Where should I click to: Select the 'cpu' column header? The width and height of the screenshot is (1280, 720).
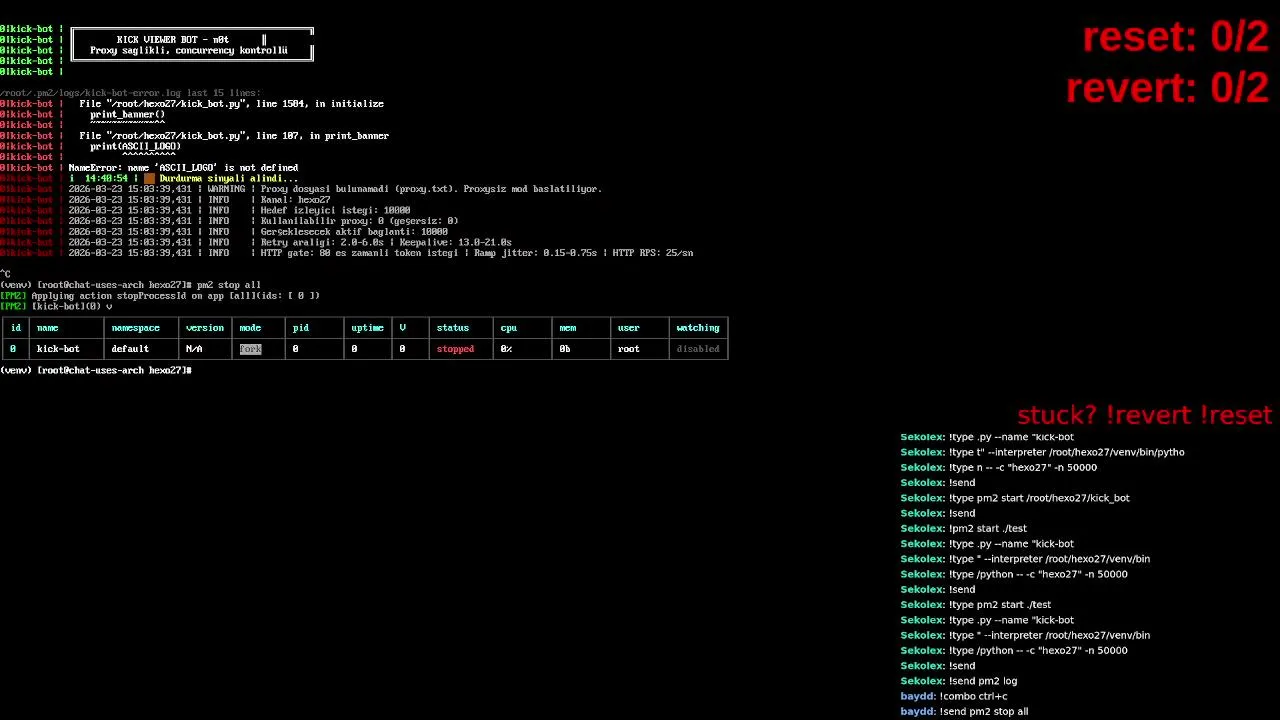pyautogui.click(x=509, y=328)
